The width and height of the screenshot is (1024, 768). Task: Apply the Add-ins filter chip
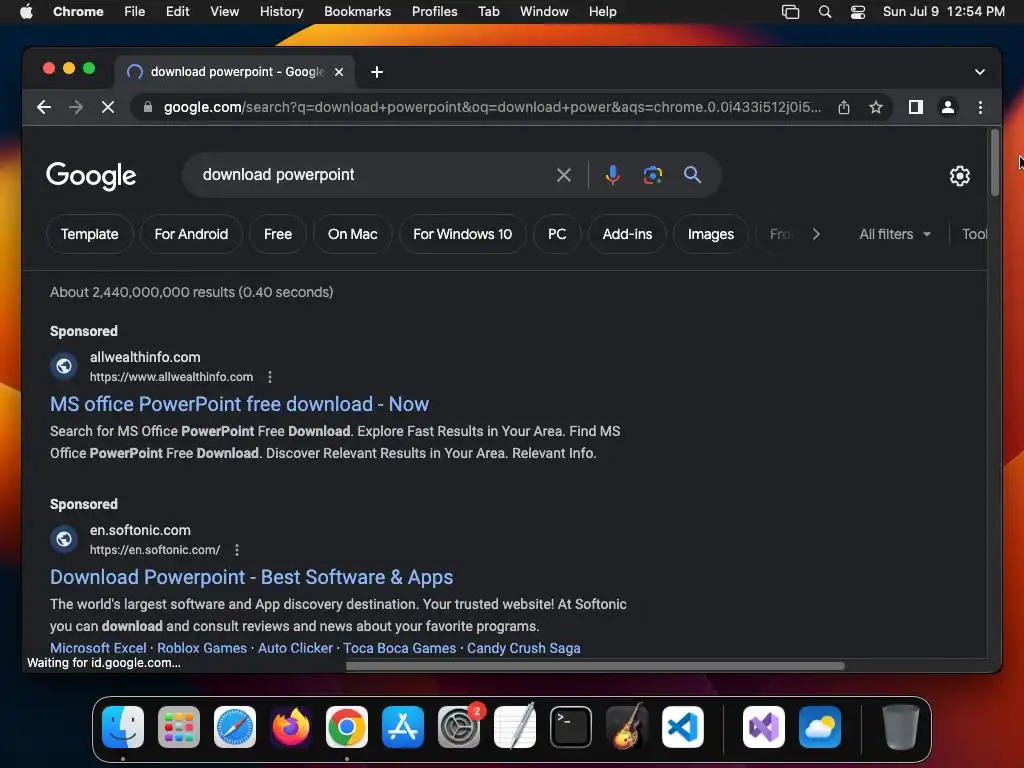[627, 234]
